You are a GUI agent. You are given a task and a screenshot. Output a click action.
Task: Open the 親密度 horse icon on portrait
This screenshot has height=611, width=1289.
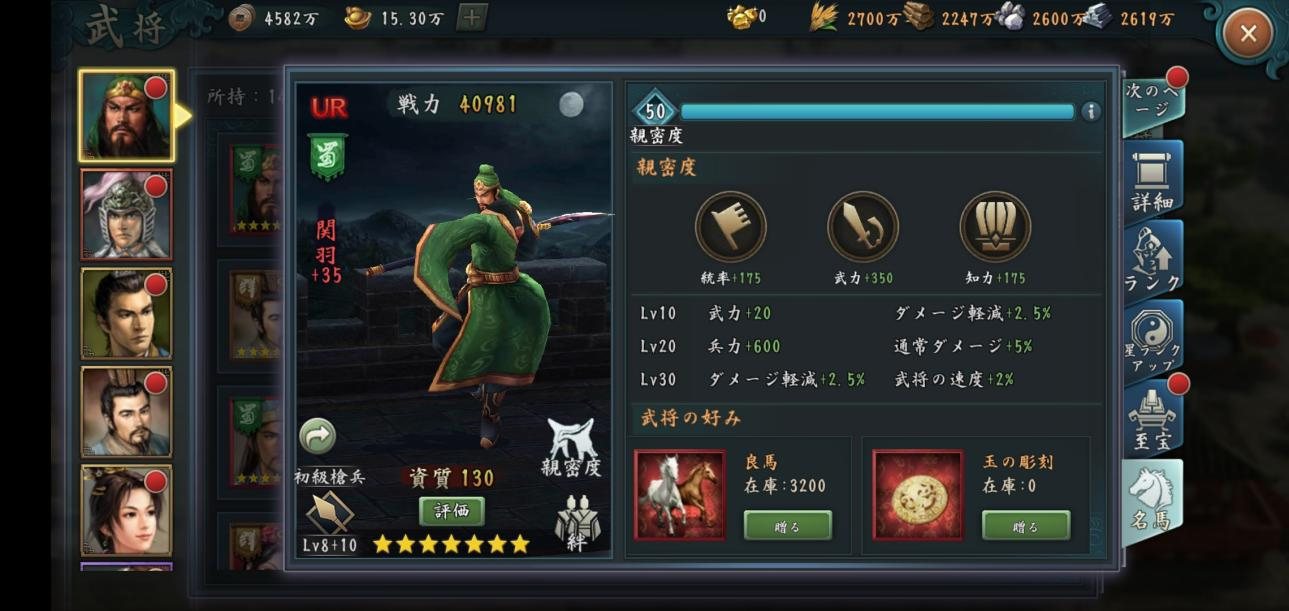point(572,447)
